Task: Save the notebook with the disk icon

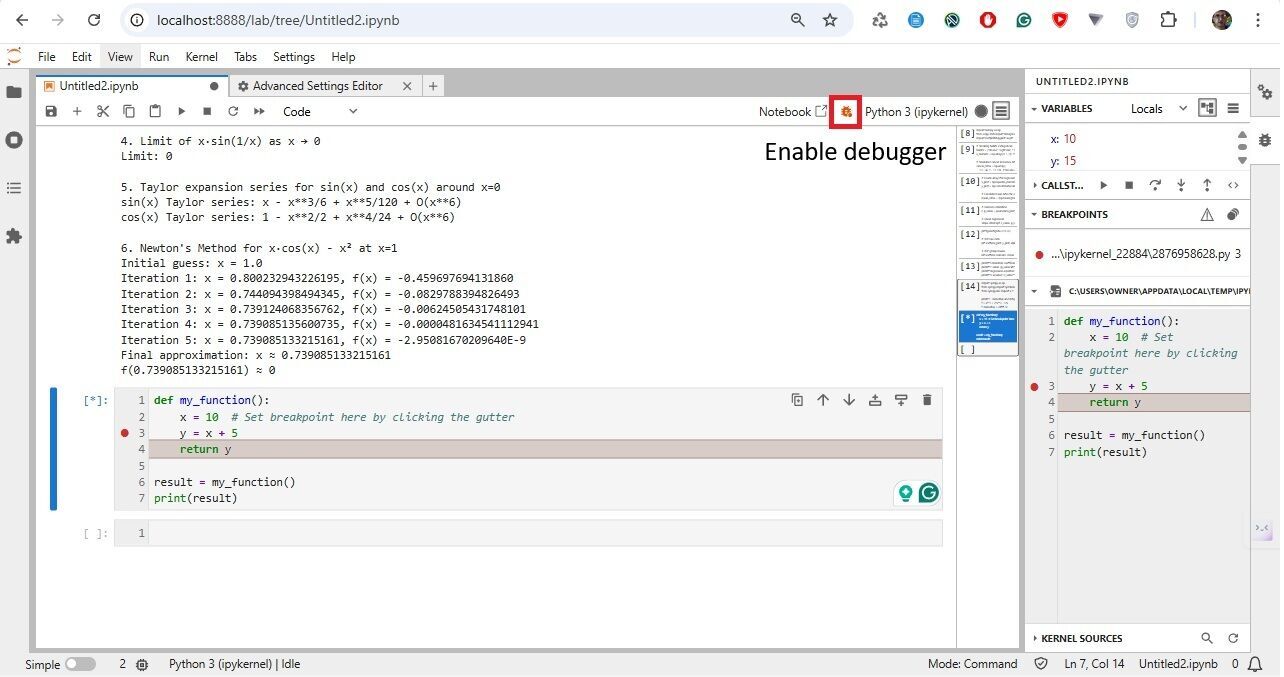Action: (51, 111)
